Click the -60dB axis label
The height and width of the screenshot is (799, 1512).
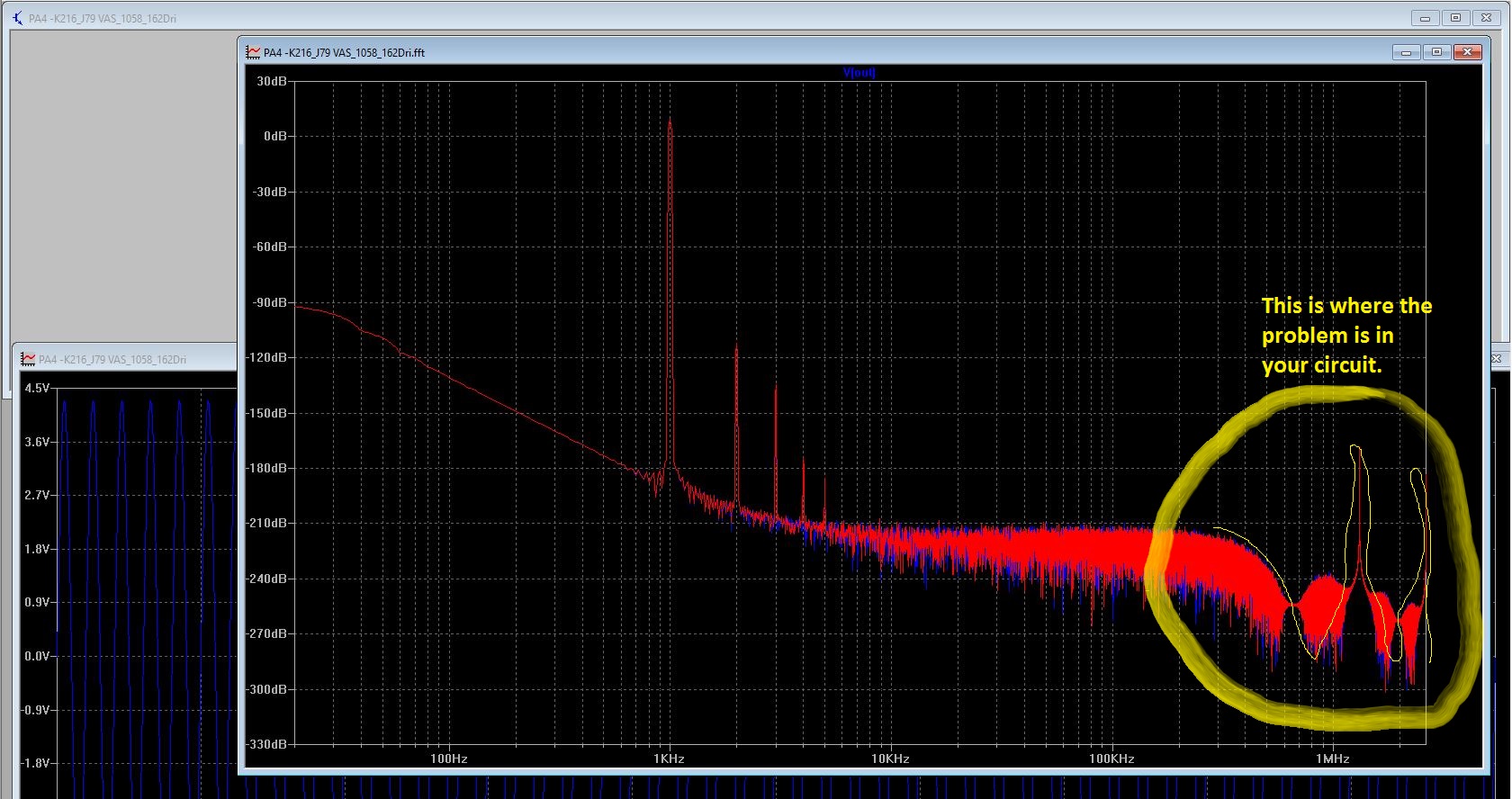[270, 247]
